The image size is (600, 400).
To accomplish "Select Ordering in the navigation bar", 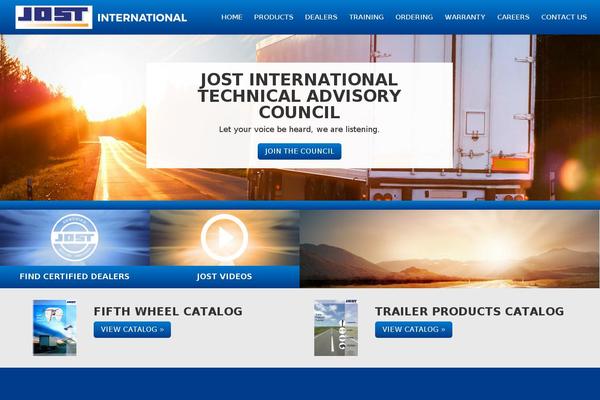I will [x=414, y=17].
